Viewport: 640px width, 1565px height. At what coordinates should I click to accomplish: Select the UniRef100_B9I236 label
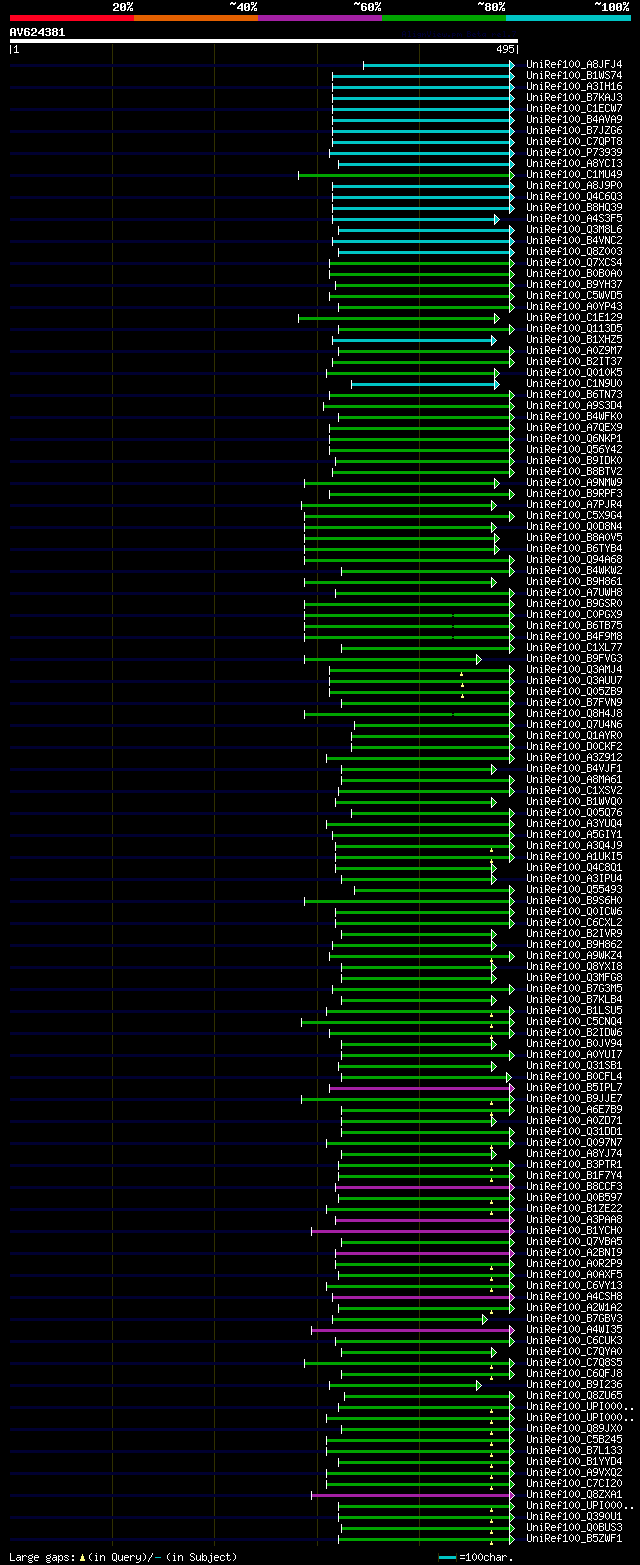(x=574, y=1384)
